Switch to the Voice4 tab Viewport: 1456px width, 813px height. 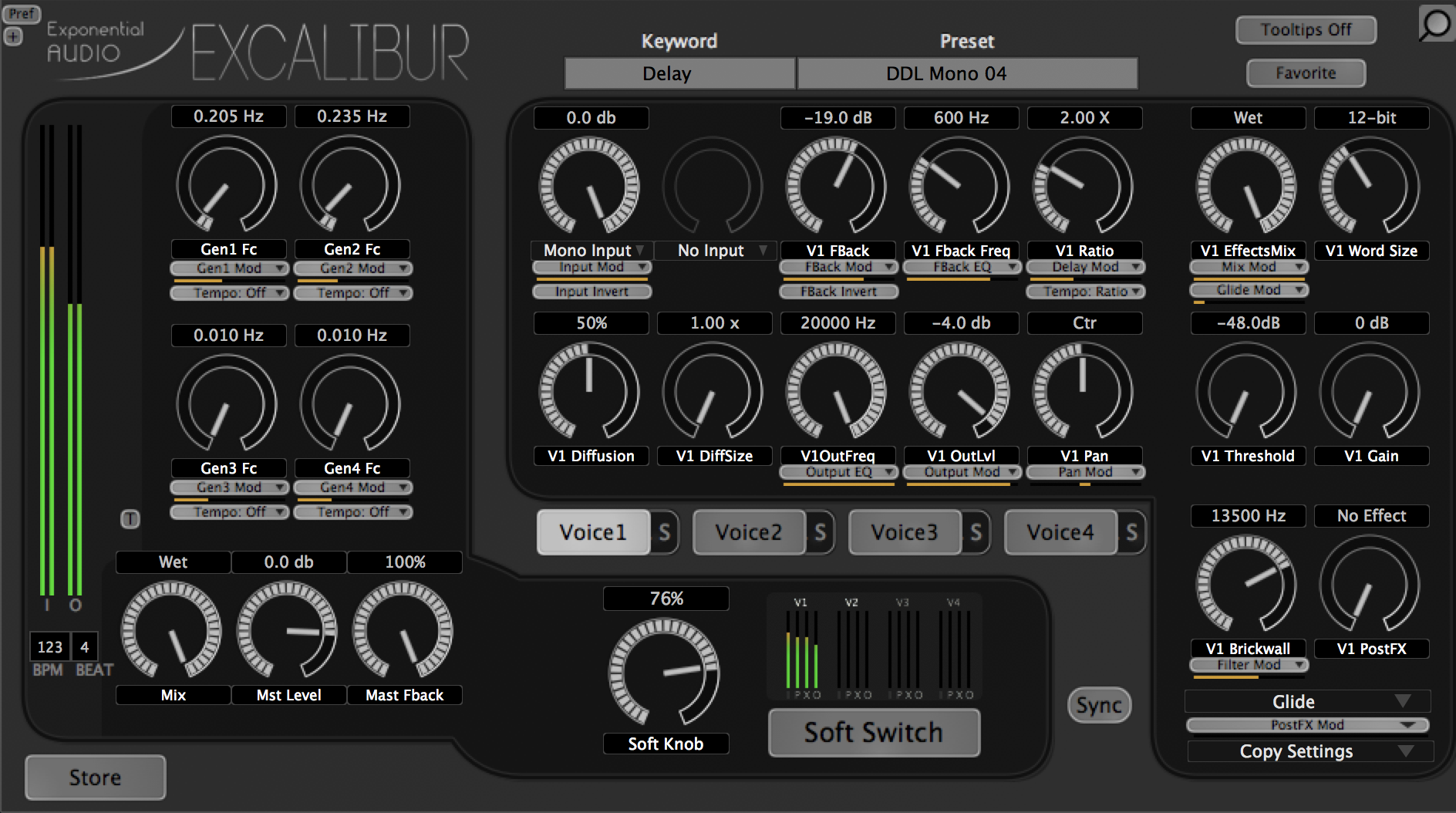tap(1060, 532)
